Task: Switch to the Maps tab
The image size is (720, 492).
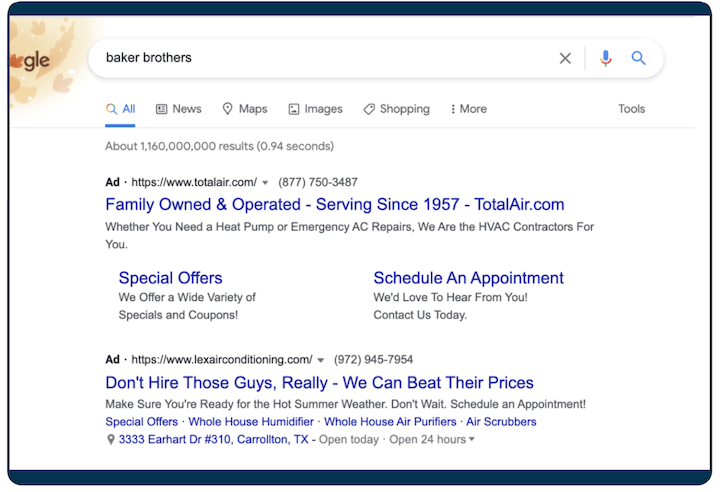Action: 245,109
